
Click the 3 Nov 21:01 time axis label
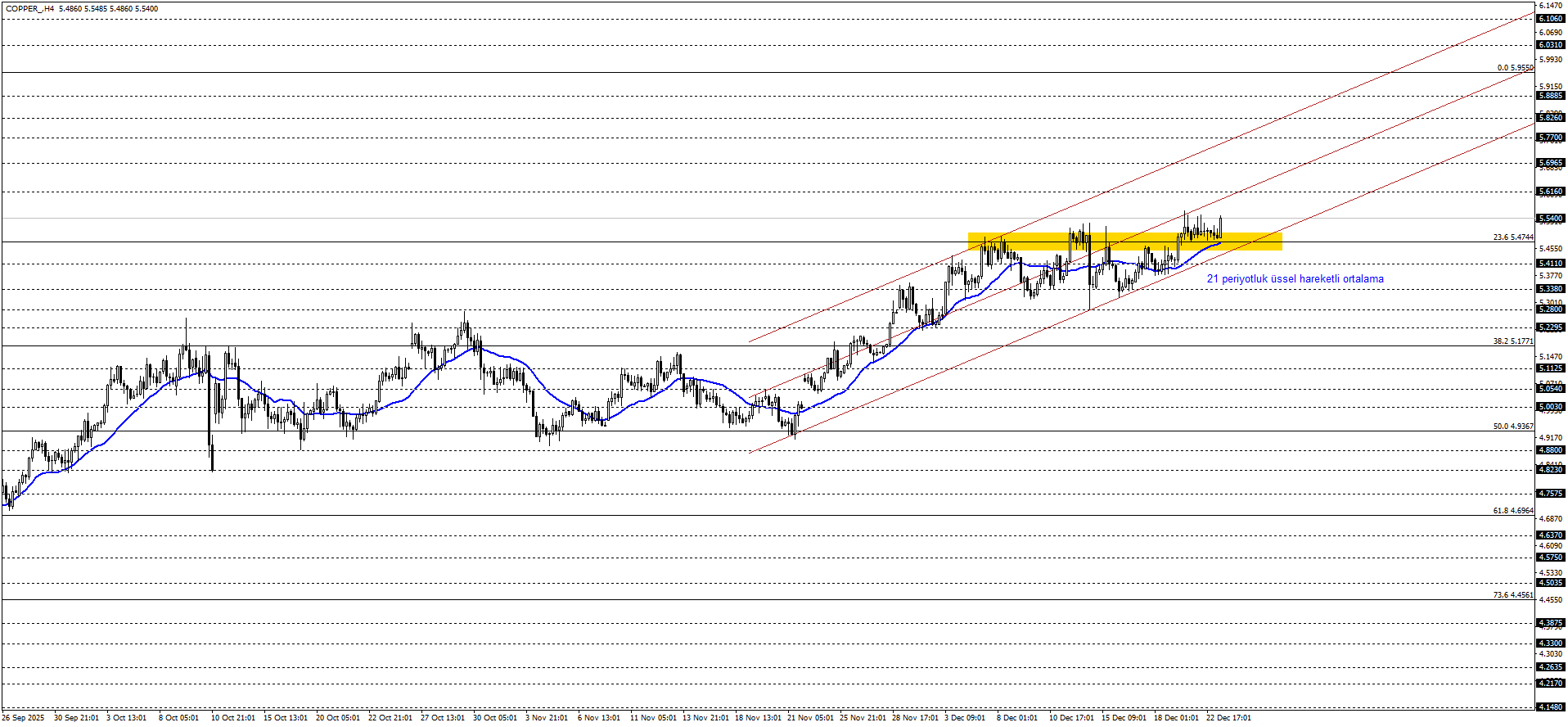[547, 718]
